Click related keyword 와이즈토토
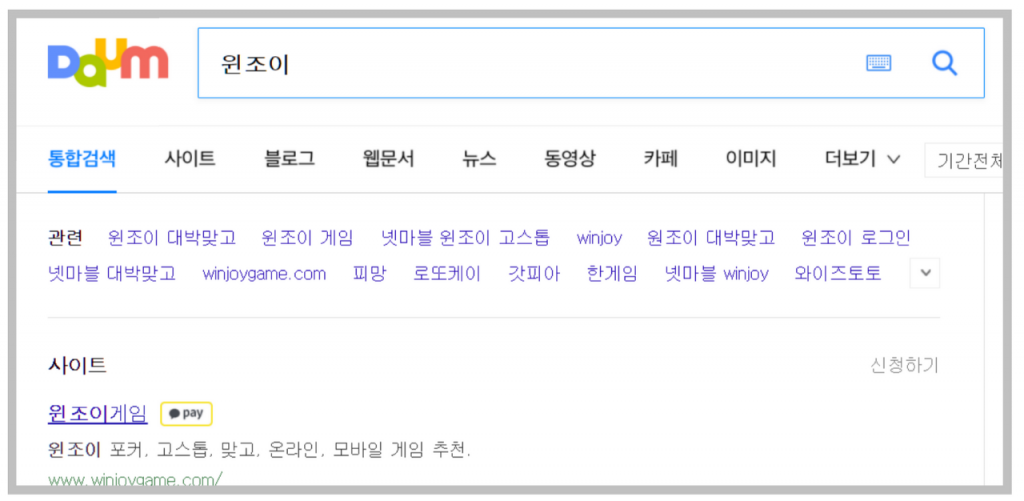This screenshot has width=1024, height=501. [838, 273]
